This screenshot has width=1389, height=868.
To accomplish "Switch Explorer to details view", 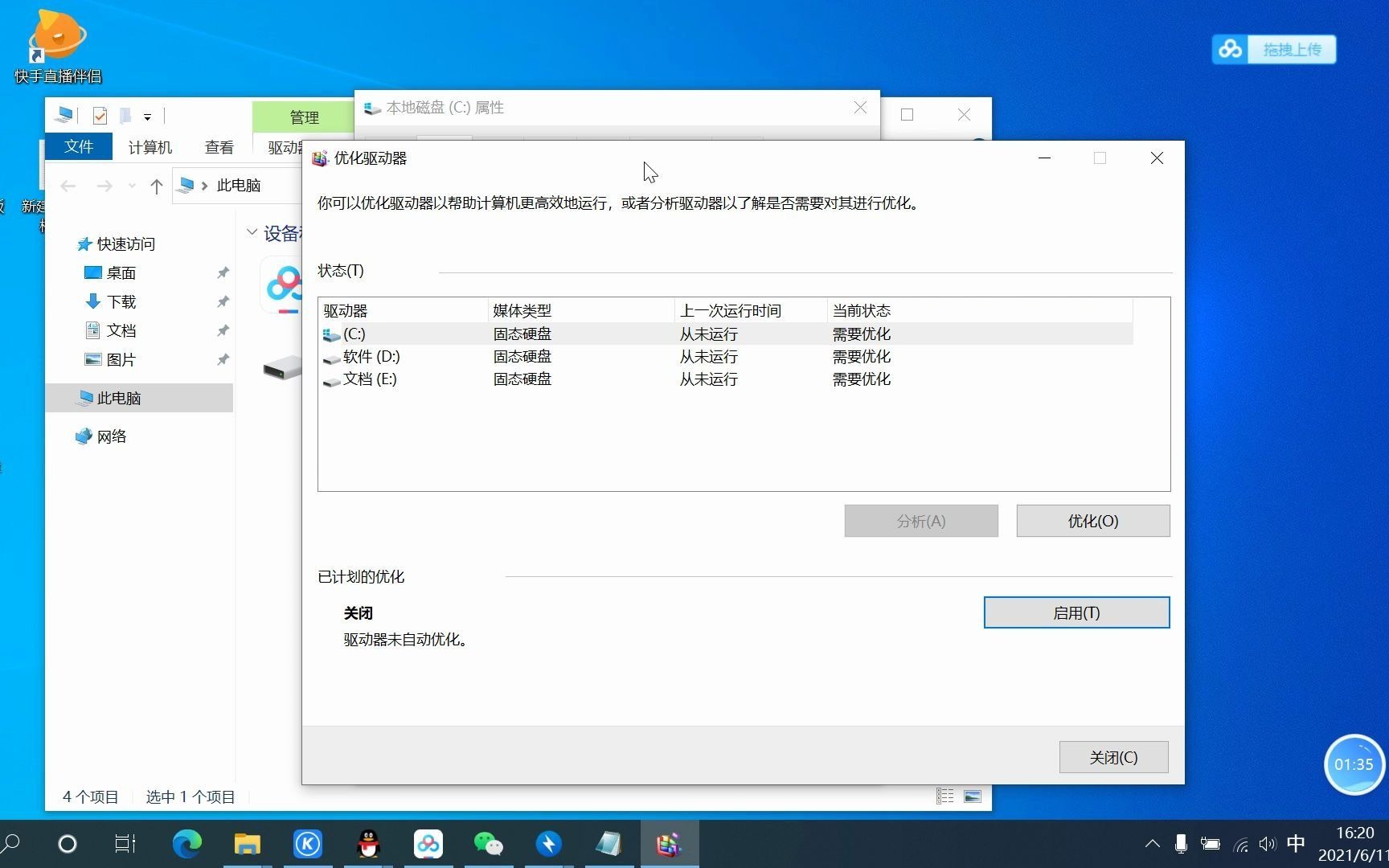I will [x=944, y=796].
